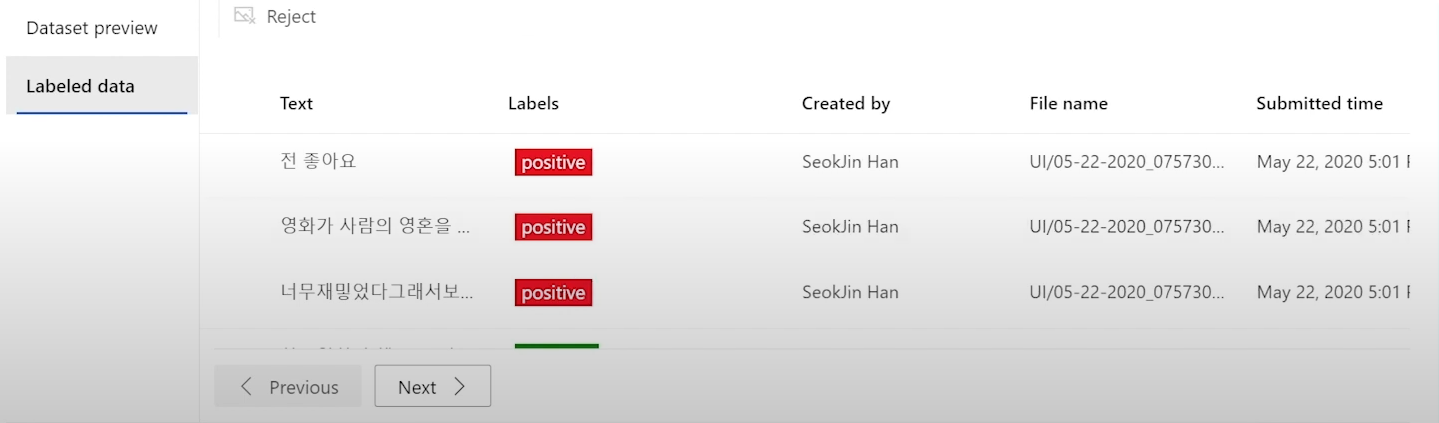Sort by Submitted time column header
This screenshot has width=1439, height=423.
pos(1319,103)
